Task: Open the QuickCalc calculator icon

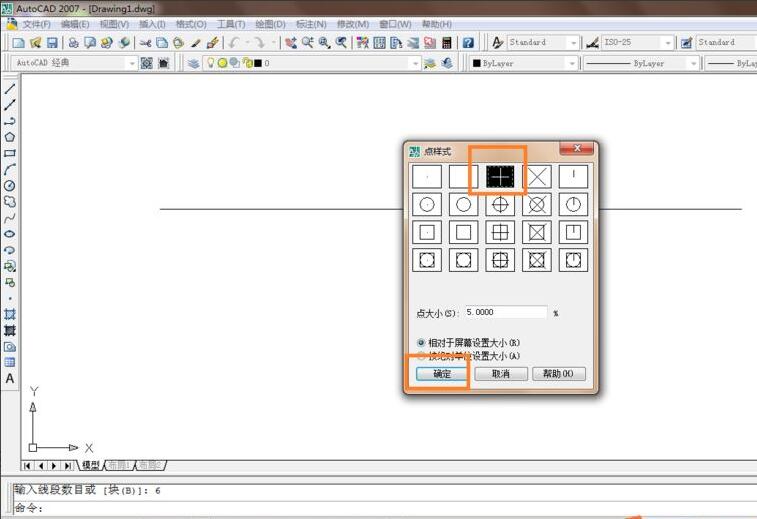Action: tap(447, 43)
